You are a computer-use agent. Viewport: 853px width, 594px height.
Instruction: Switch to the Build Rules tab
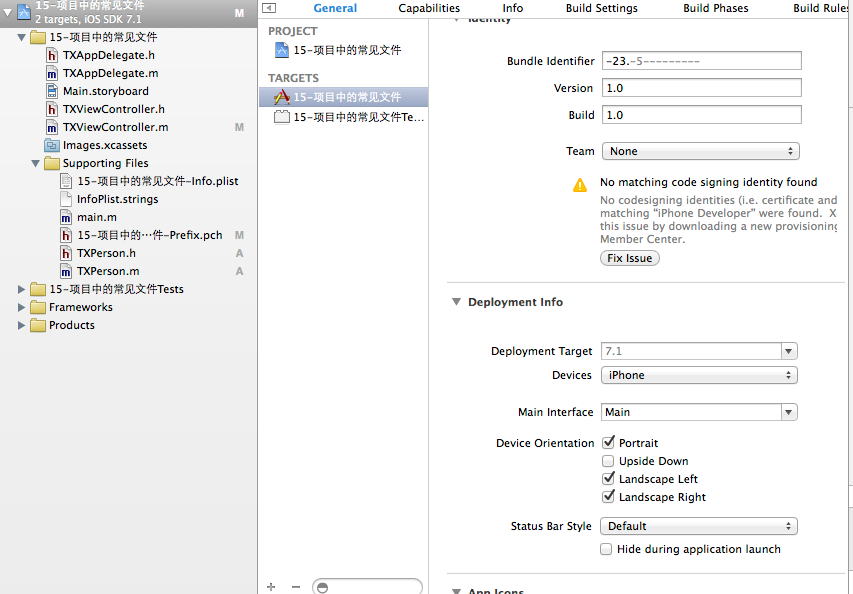point(821,8)
